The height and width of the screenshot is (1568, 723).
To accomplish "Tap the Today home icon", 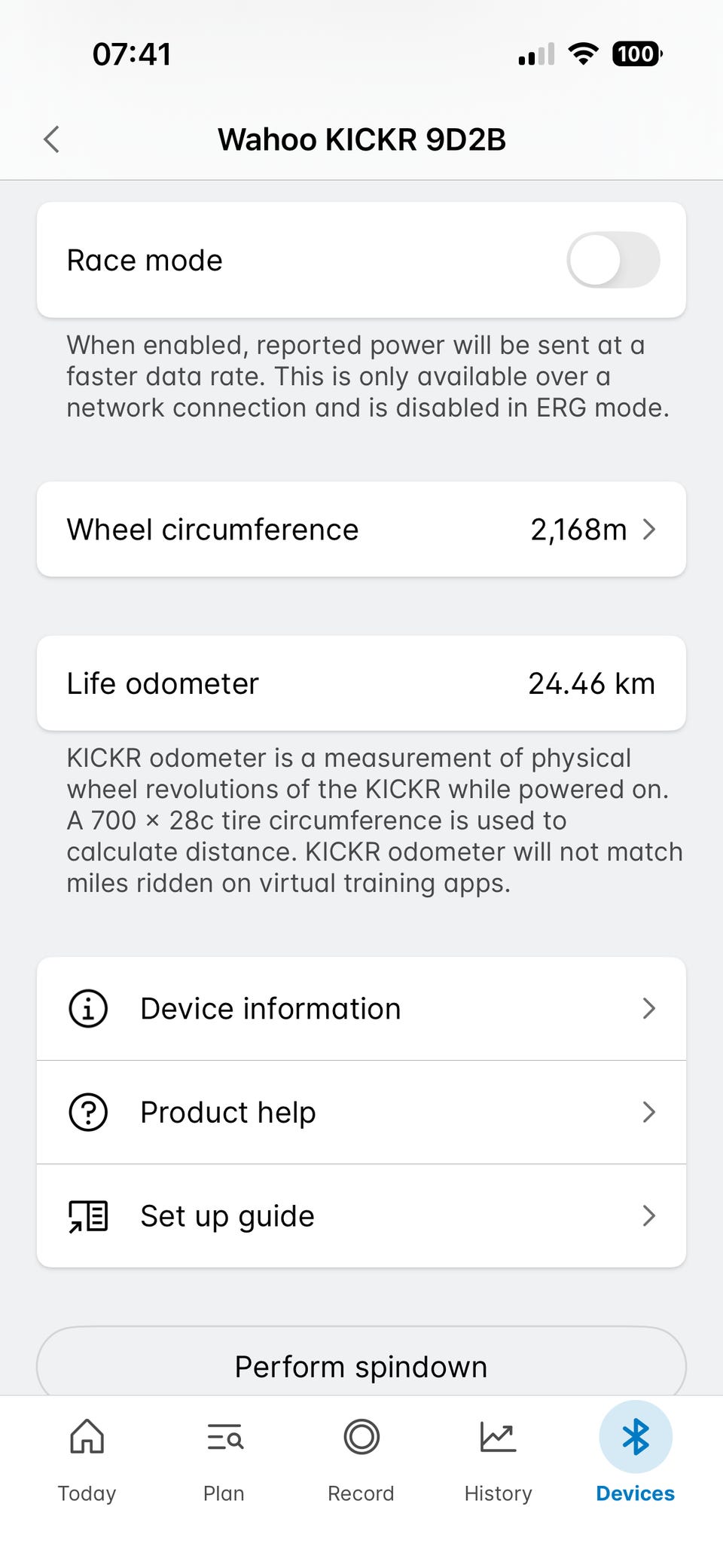I will coord(87,1436).
